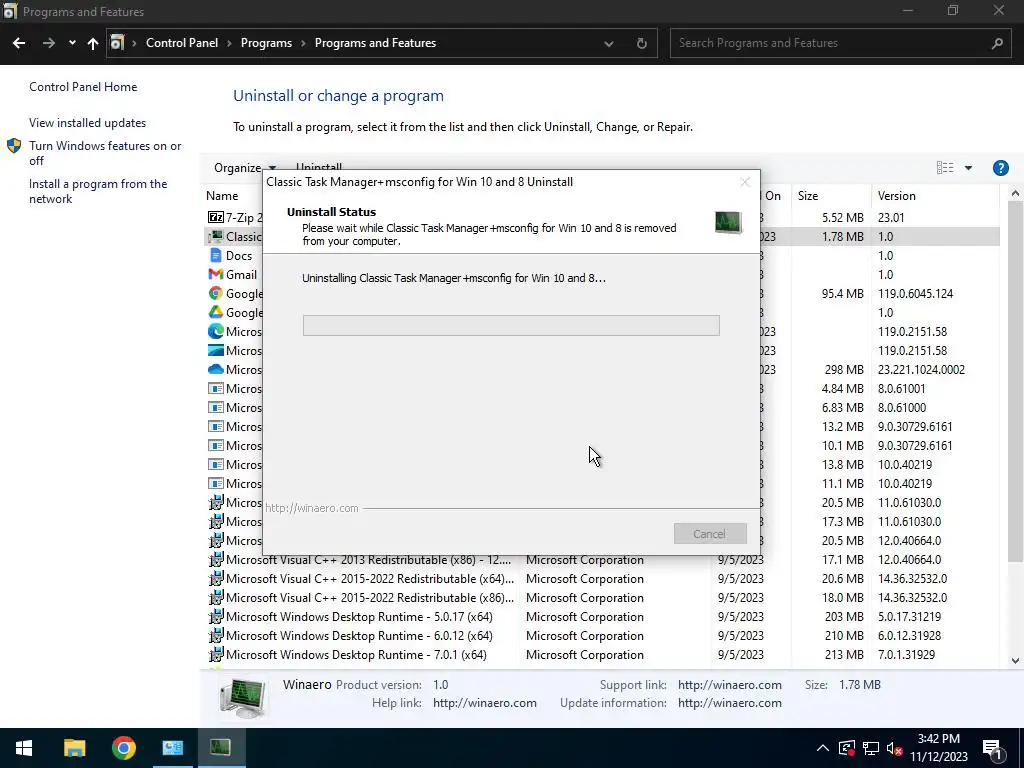Go up one level with Up arrow
Screen dimensions: 1024x768
click(93, 43)
